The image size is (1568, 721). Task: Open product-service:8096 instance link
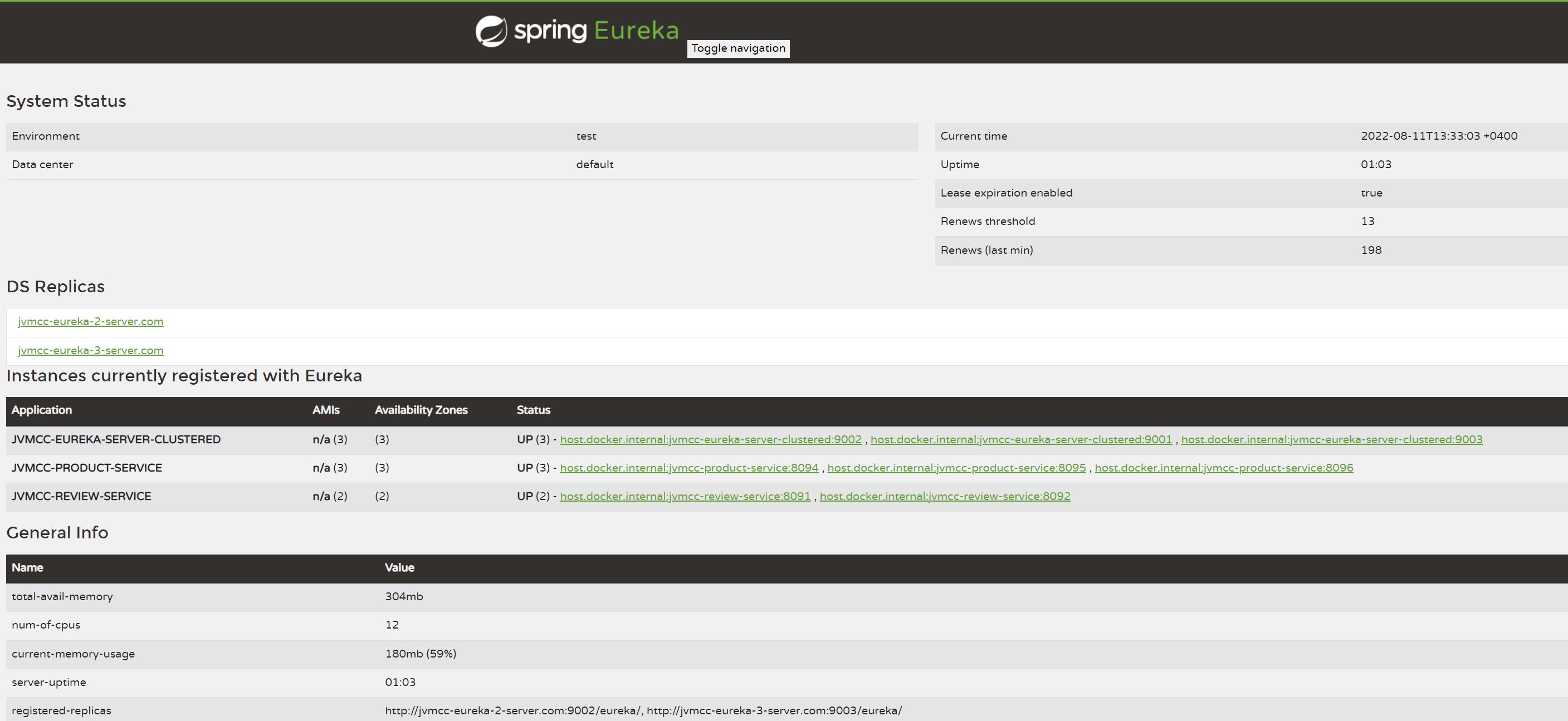click(1223, 468)
